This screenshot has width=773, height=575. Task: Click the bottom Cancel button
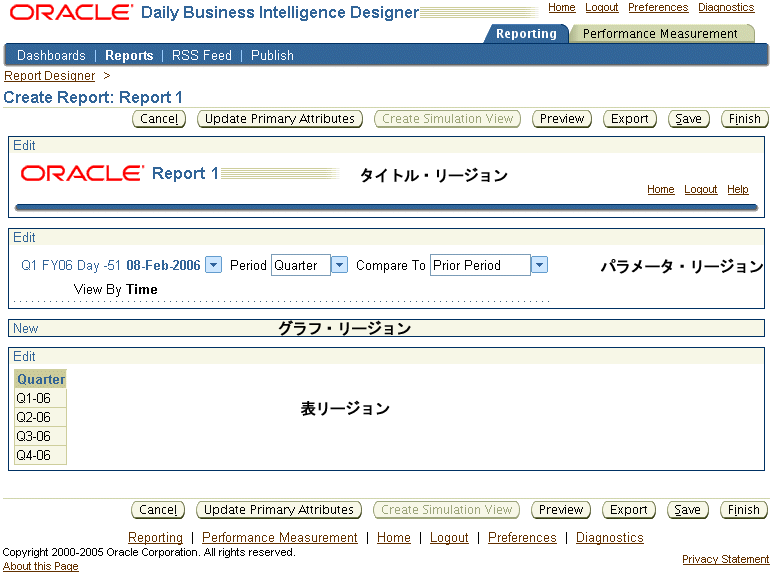coord(158,510)
